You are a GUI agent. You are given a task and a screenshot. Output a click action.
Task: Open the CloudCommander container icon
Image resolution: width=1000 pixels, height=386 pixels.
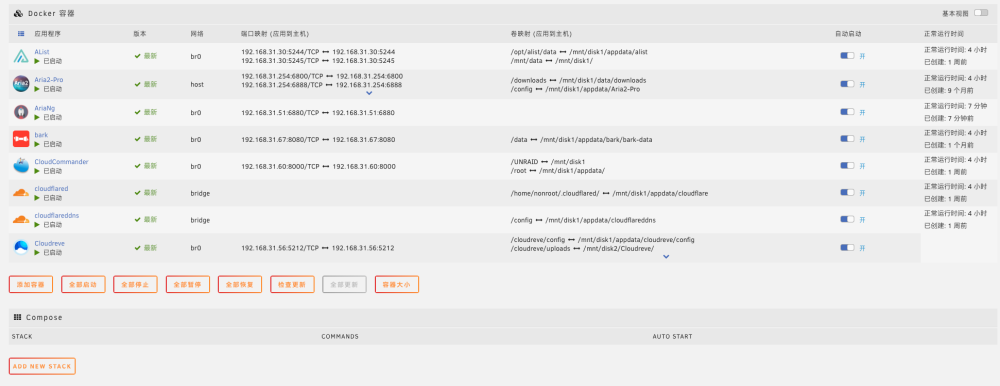coord(21,166)
